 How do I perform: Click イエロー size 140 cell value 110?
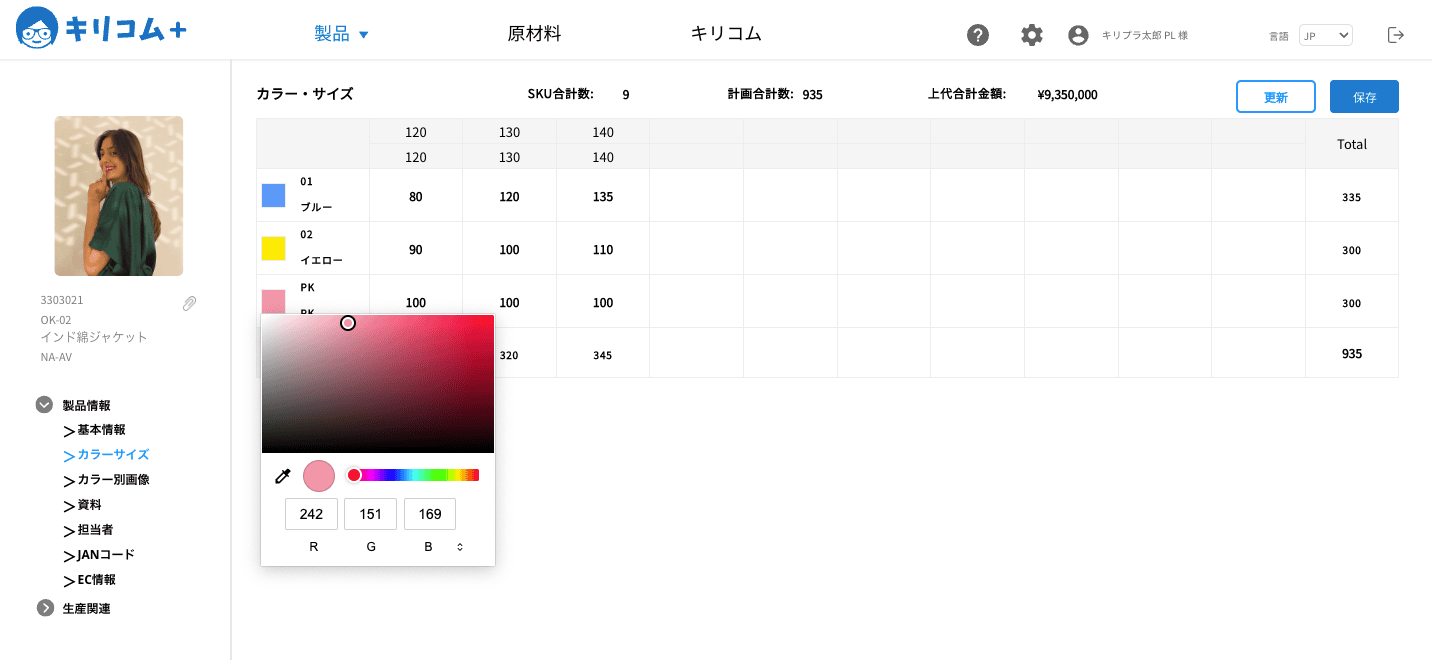[603, 249]
